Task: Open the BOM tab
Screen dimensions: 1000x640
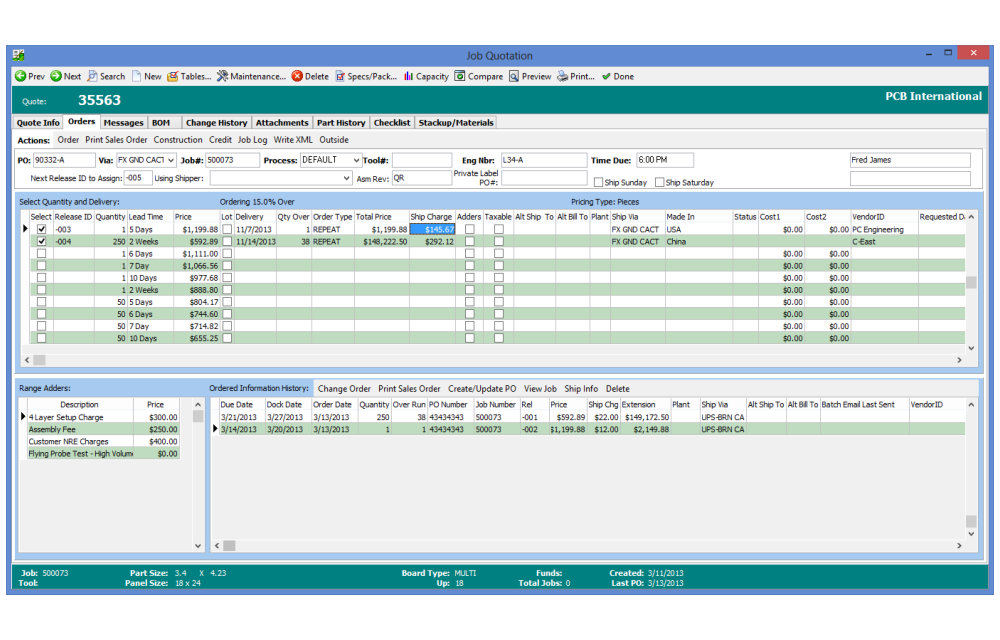Action: click(x=161, y=123)
